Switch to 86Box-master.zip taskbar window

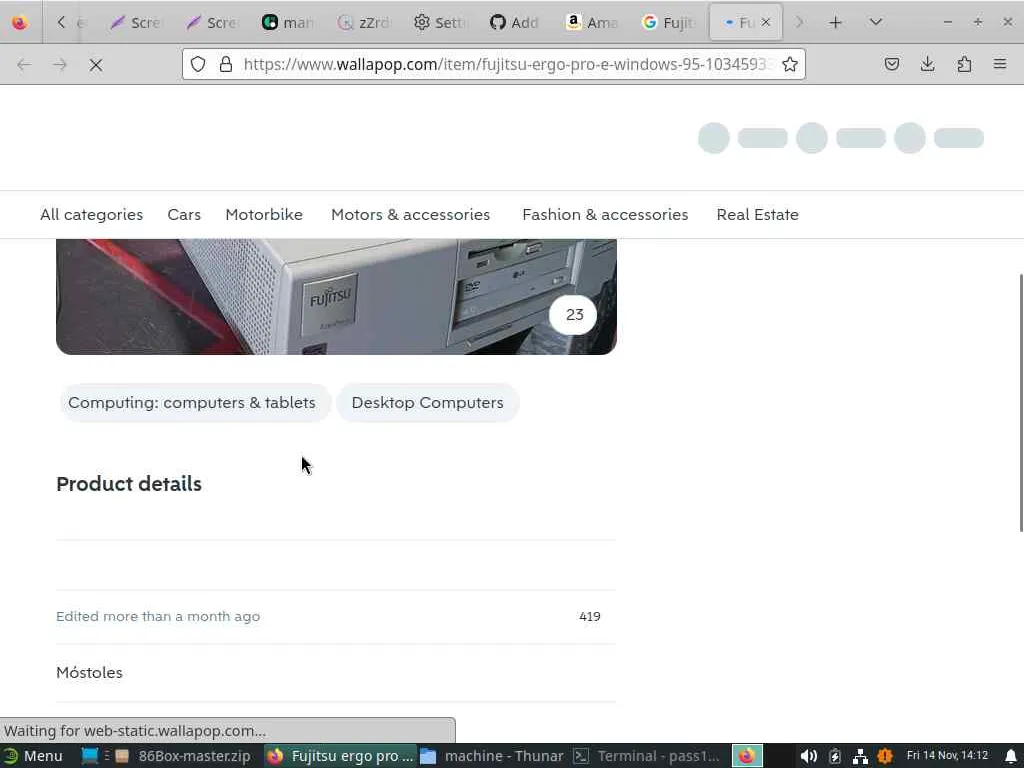click(184, 756)
